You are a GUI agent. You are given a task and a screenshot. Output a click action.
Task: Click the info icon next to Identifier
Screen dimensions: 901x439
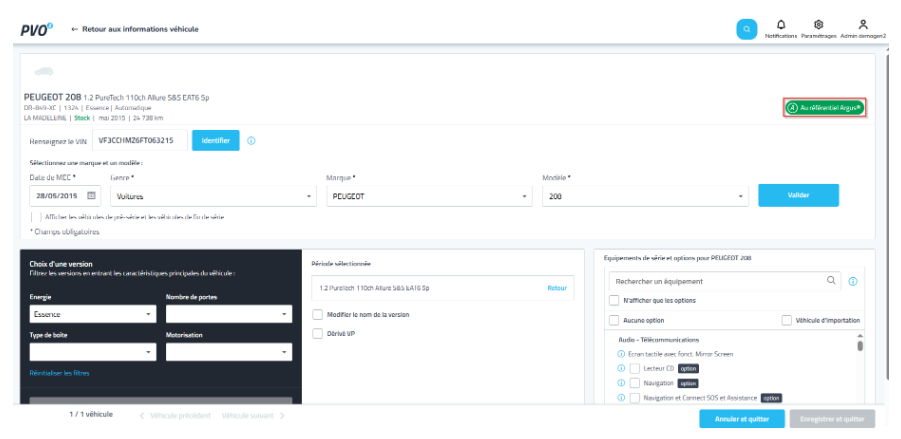click(x=251, y=141)
